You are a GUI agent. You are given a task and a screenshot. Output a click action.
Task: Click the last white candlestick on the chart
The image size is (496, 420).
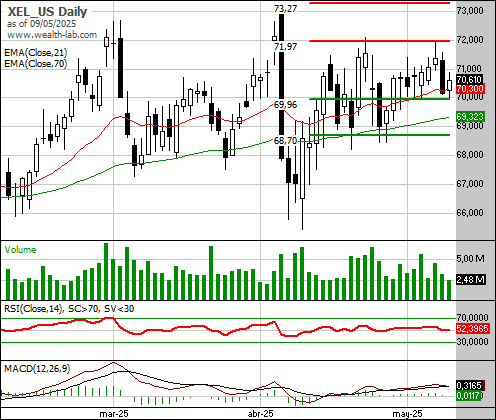pyautogui.click(x=449, y=85)
